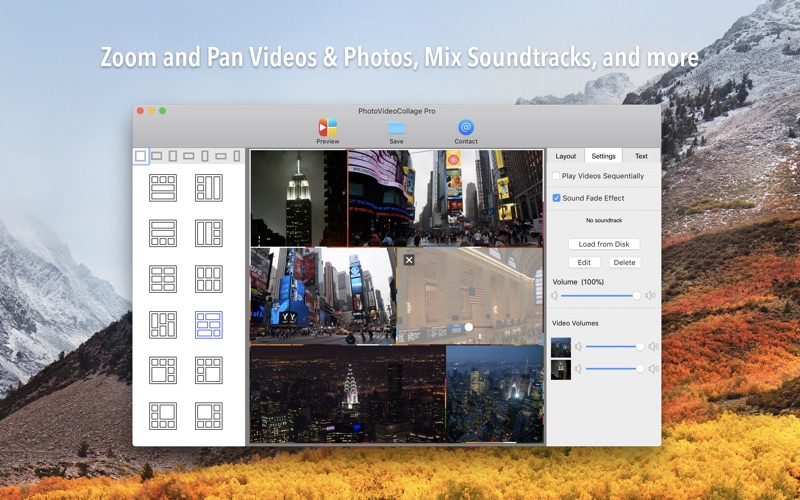Screen dimensions: 800x500
Task: Click the Empire State thumbnail under Video Volumes
Action: pos(561,369)
